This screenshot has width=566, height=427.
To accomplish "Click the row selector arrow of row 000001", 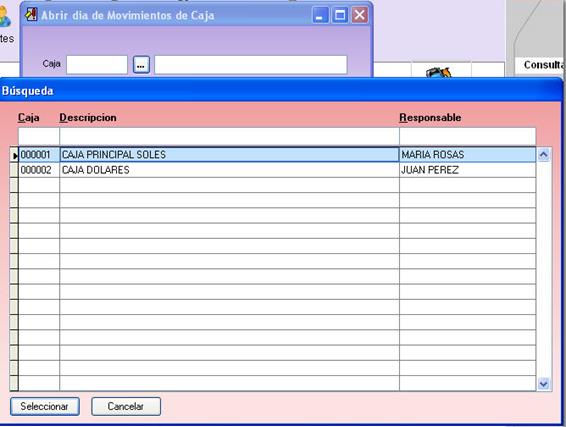I will coord(14,155).
